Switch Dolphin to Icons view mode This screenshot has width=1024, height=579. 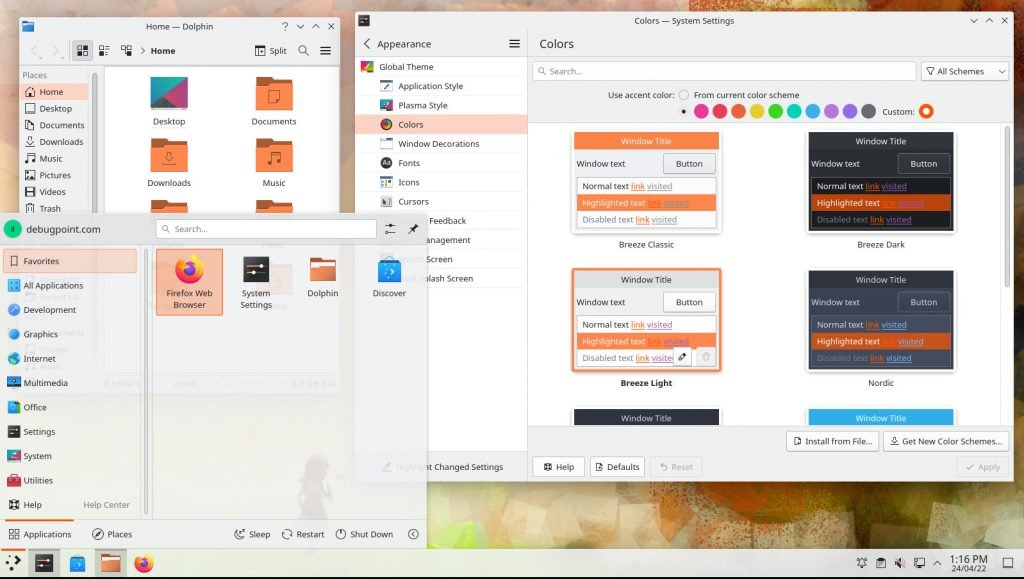(82, 50)
